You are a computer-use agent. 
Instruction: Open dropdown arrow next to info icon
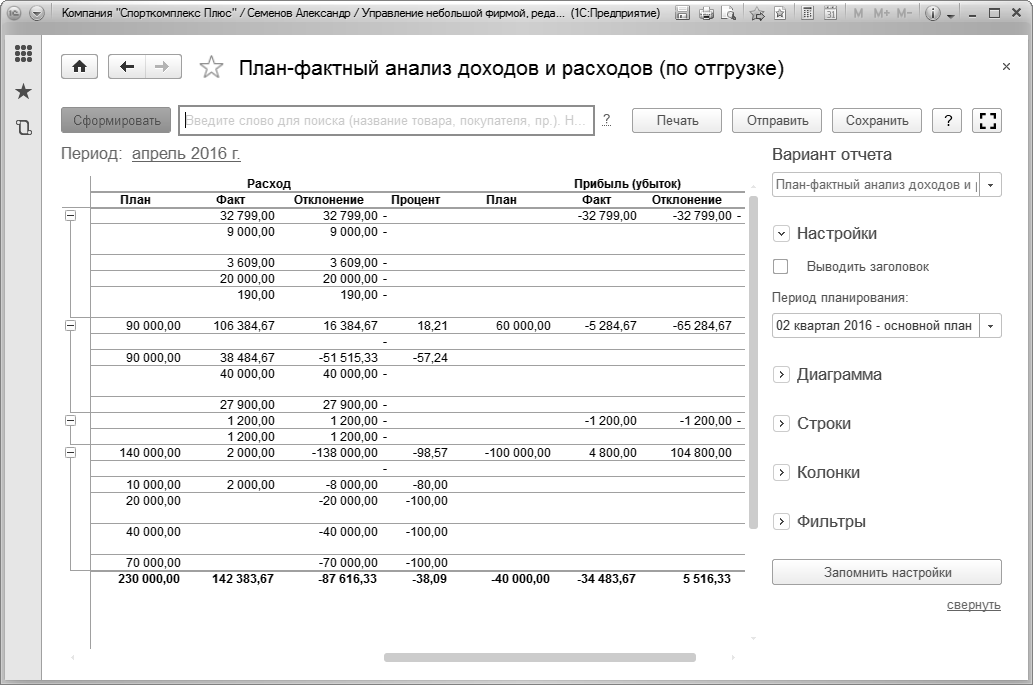951,15
